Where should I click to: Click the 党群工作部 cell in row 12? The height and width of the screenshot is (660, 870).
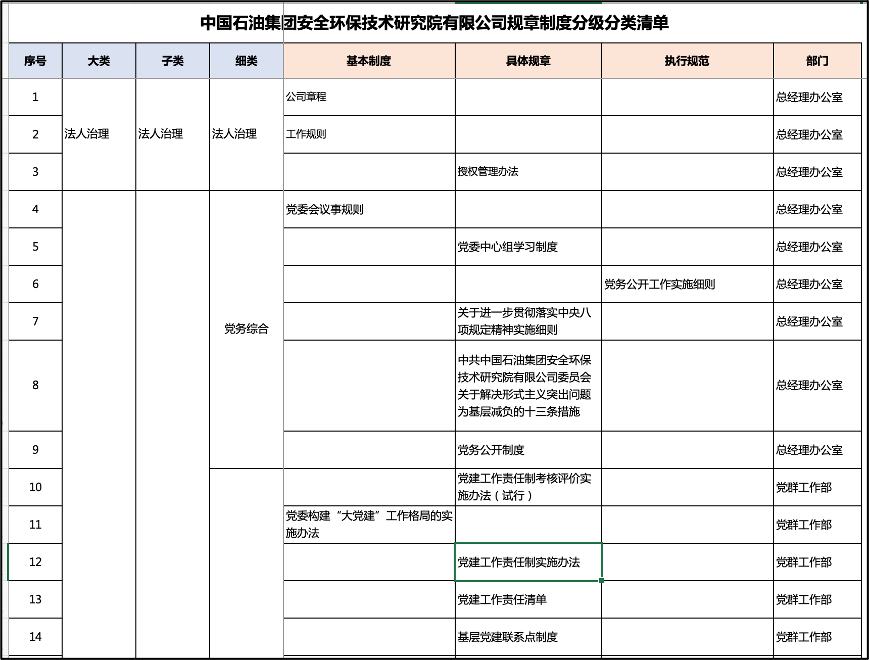click(x=816, y=562)
